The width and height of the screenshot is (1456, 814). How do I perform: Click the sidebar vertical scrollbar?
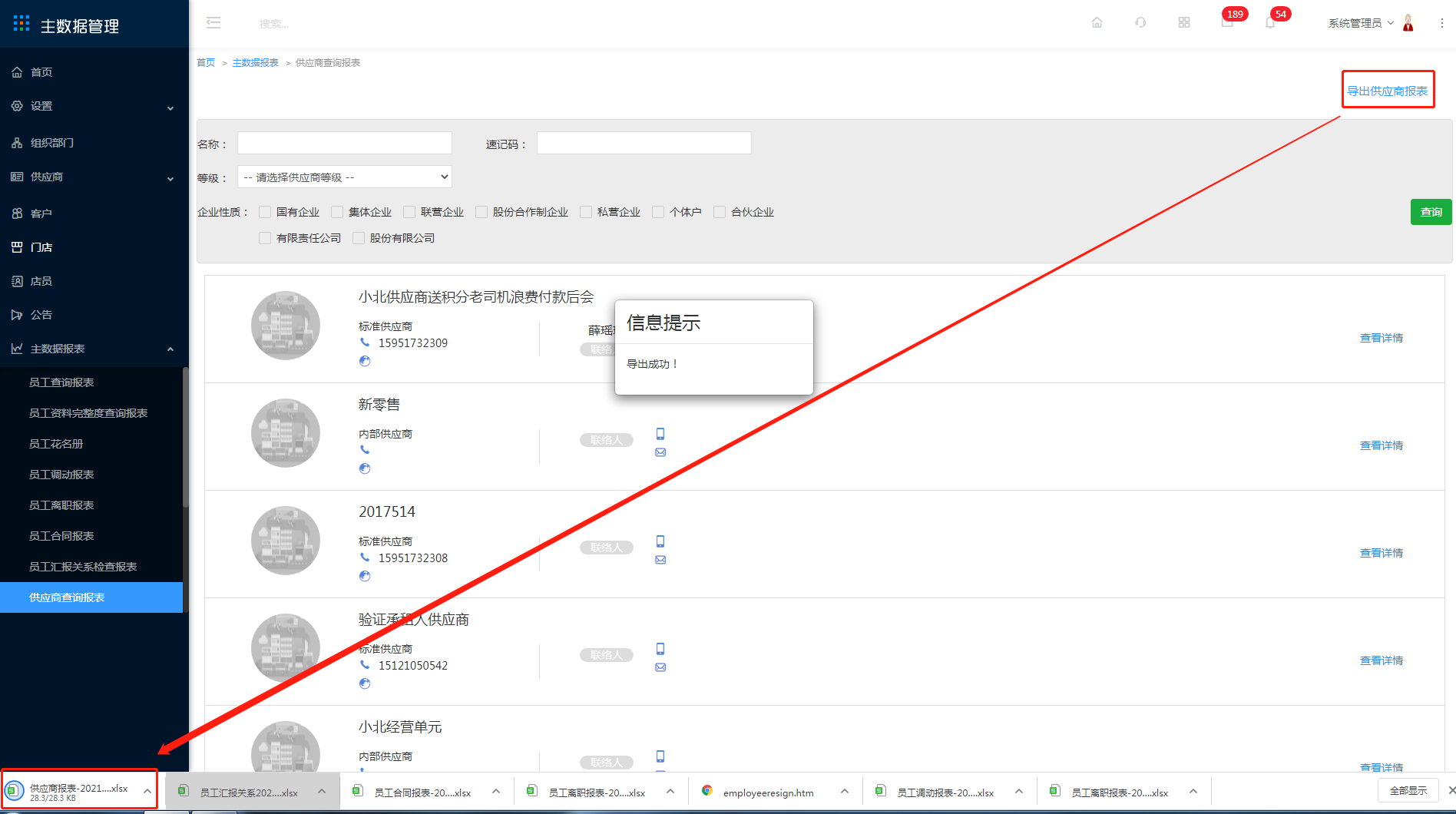point(185,438)
